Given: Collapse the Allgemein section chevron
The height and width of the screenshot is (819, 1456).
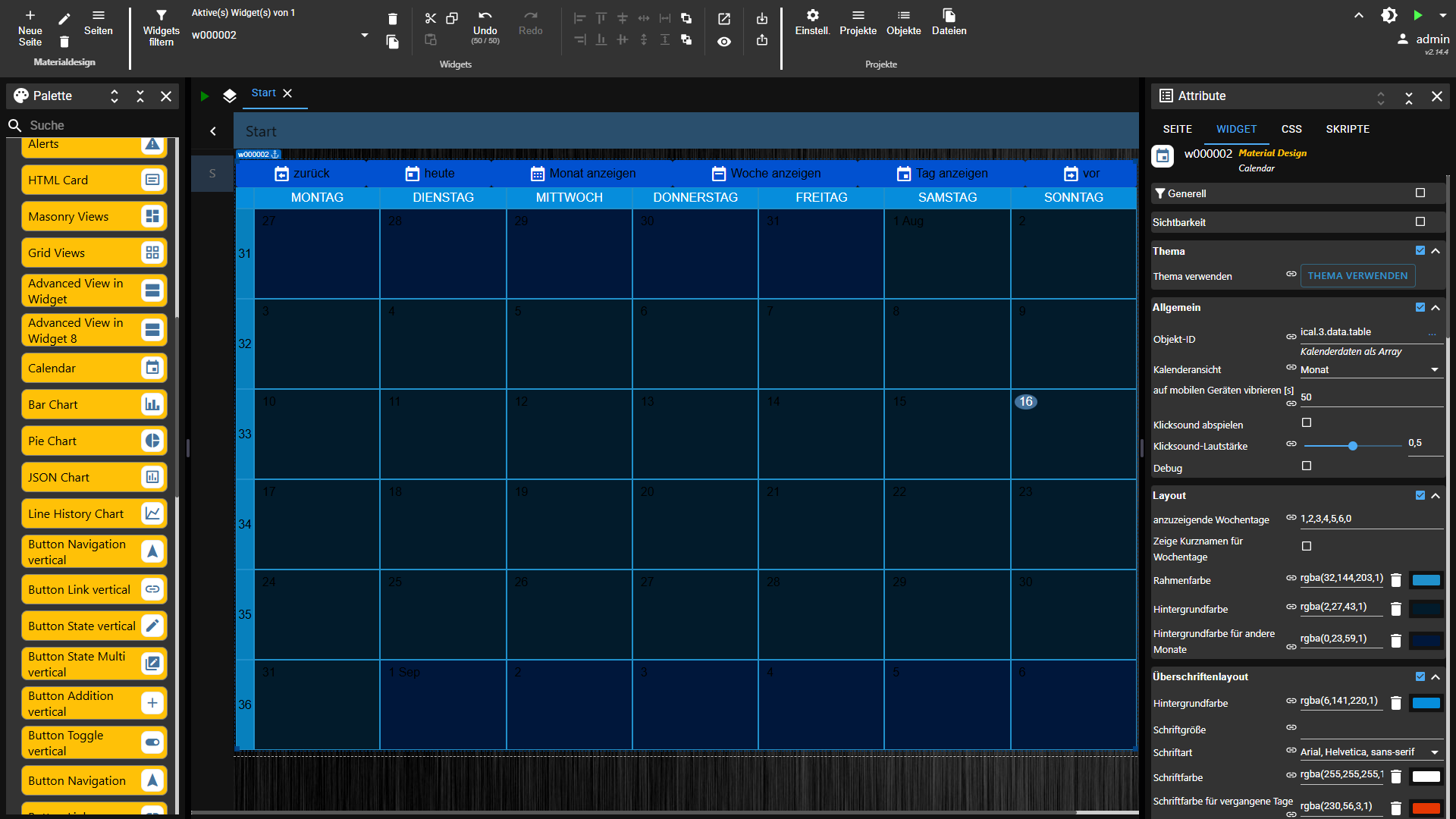Looking at the screenshot, I should [1436, 307].
